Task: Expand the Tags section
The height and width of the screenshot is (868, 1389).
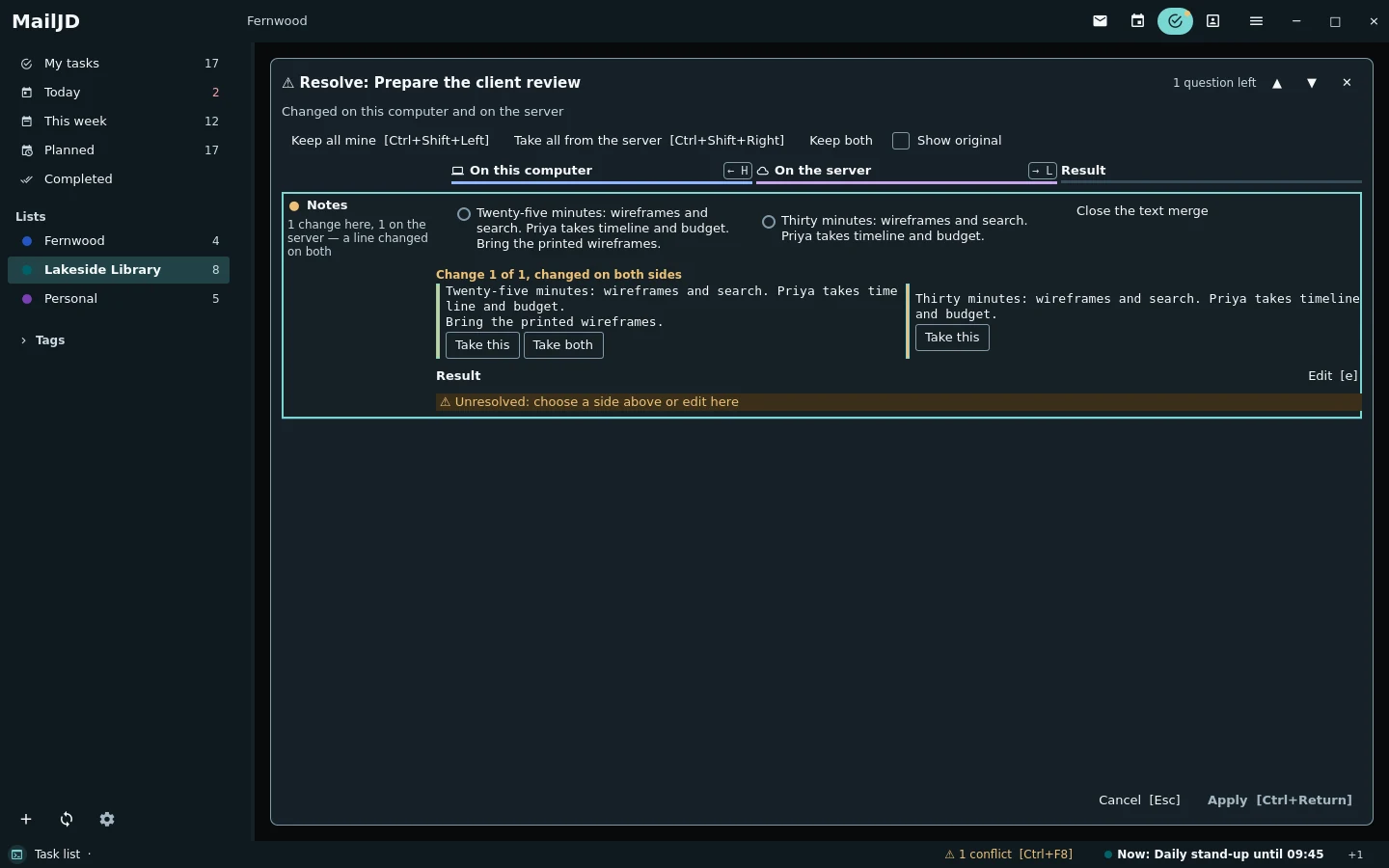Action: click(42, 340)
